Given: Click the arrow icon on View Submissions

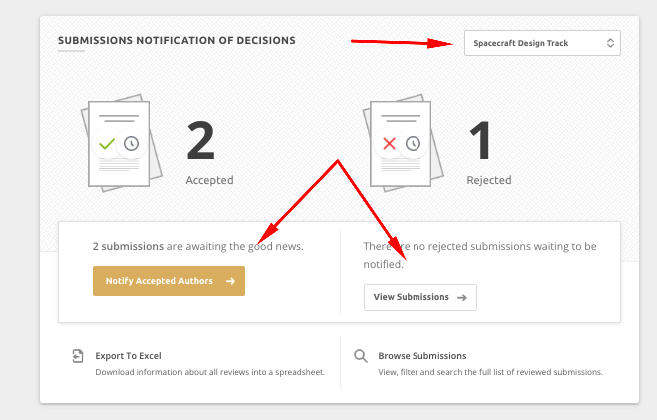Looking at the screenshot, I should coord(462,298).
